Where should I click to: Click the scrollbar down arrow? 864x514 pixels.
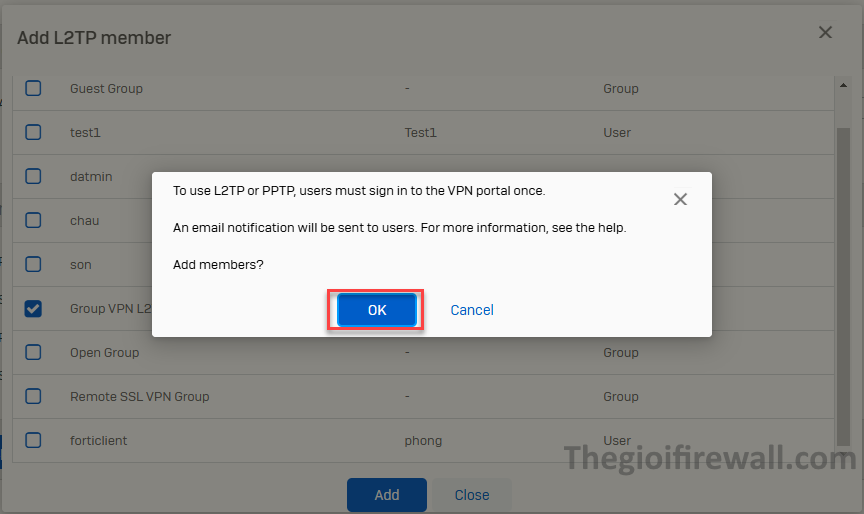click(x=843, y=457)
